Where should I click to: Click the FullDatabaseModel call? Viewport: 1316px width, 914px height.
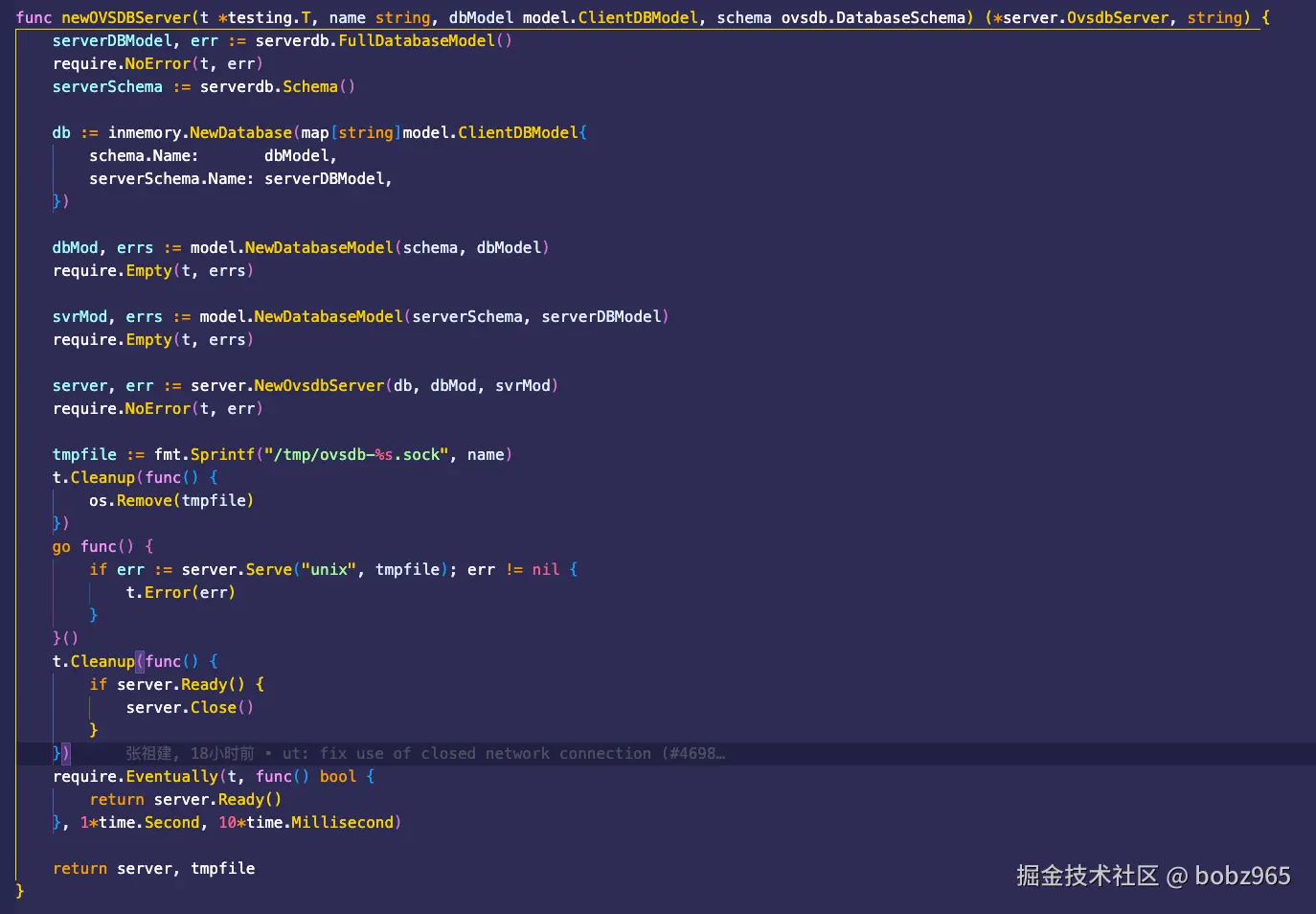[x=417, y=40]
